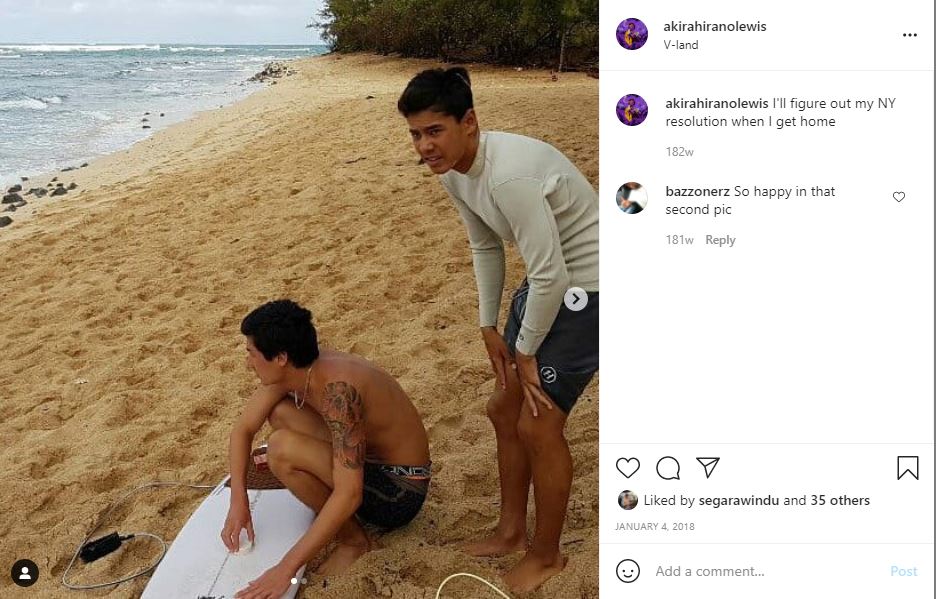The height and width of the screenshot is (599, 936).
Task: Save post with the bookmark icon
Action: (907, 468)
